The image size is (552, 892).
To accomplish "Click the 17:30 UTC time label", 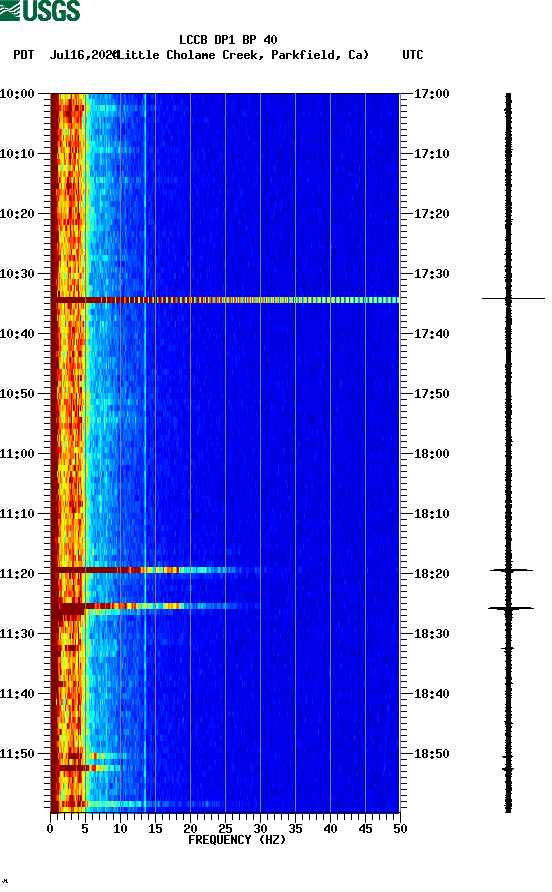I will (x=432, y=274).
